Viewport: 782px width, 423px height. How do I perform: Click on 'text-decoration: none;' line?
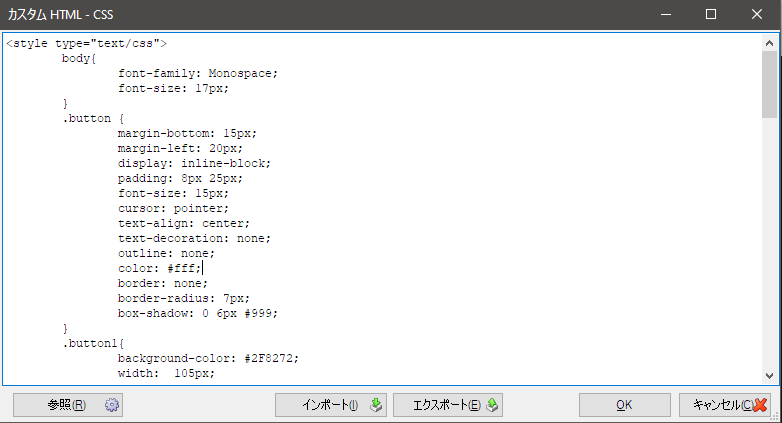pos(194,238)
